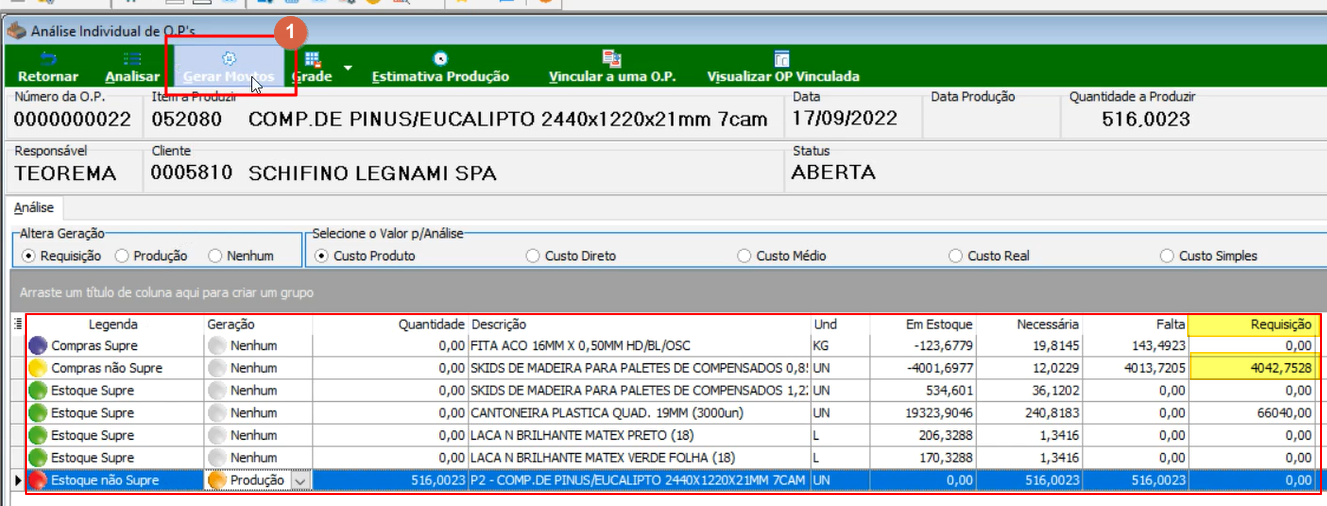Click the empty Data Produção field
Image resolution: width=1327 pixels, height=506 pixels.
point(990,119)
